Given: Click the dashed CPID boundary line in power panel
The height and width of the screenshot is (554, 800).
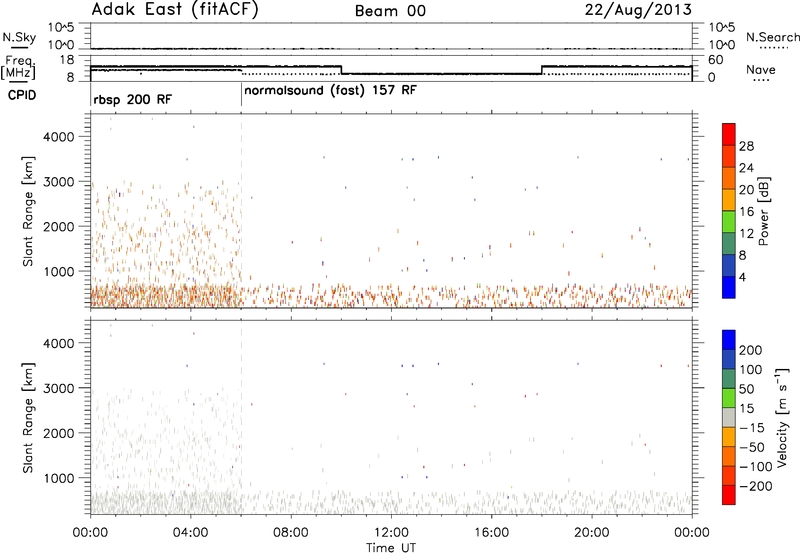Looking at the screenshot, I should (241, 210).
